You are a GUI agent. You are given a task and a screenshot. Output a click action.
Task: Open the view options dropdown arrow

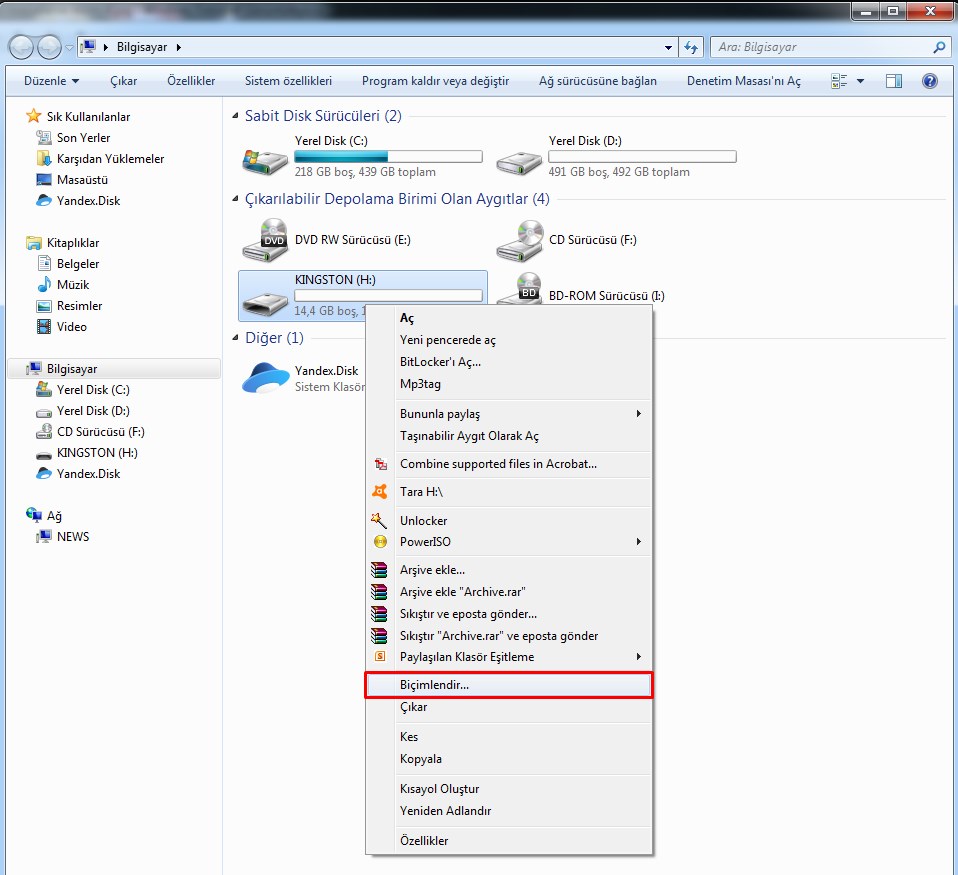coord(859,81)
